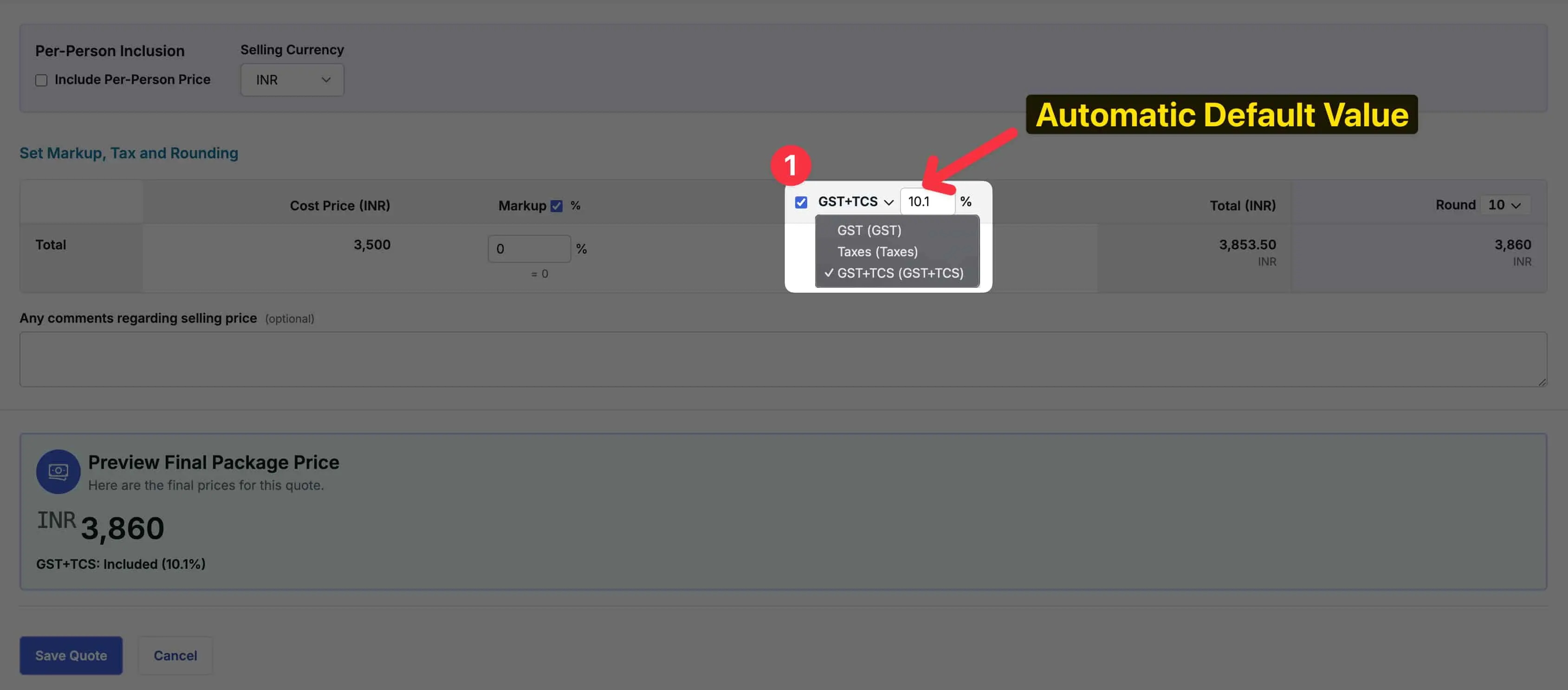Viewport: 1568px width, 690px height.
Task: Select GST (GST) from tax options
Action: [869, 230]
